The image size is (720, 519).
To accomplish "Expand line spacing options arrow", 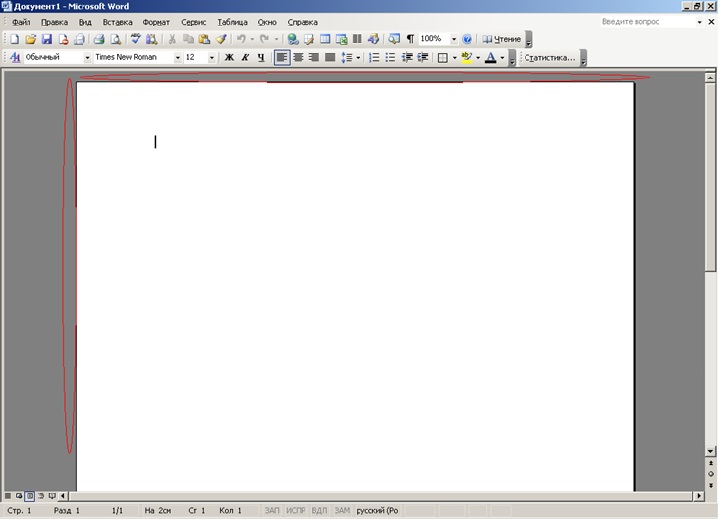I will (358, 58).
